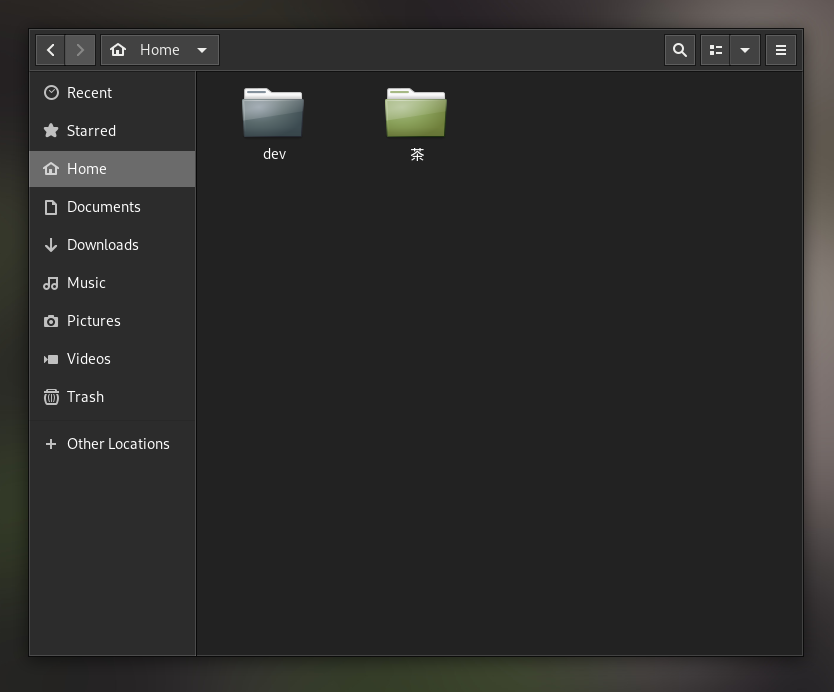Screen dimensions: 834x692
Task: Open Documents in the sidebar
Action: (x=112, y=207)
